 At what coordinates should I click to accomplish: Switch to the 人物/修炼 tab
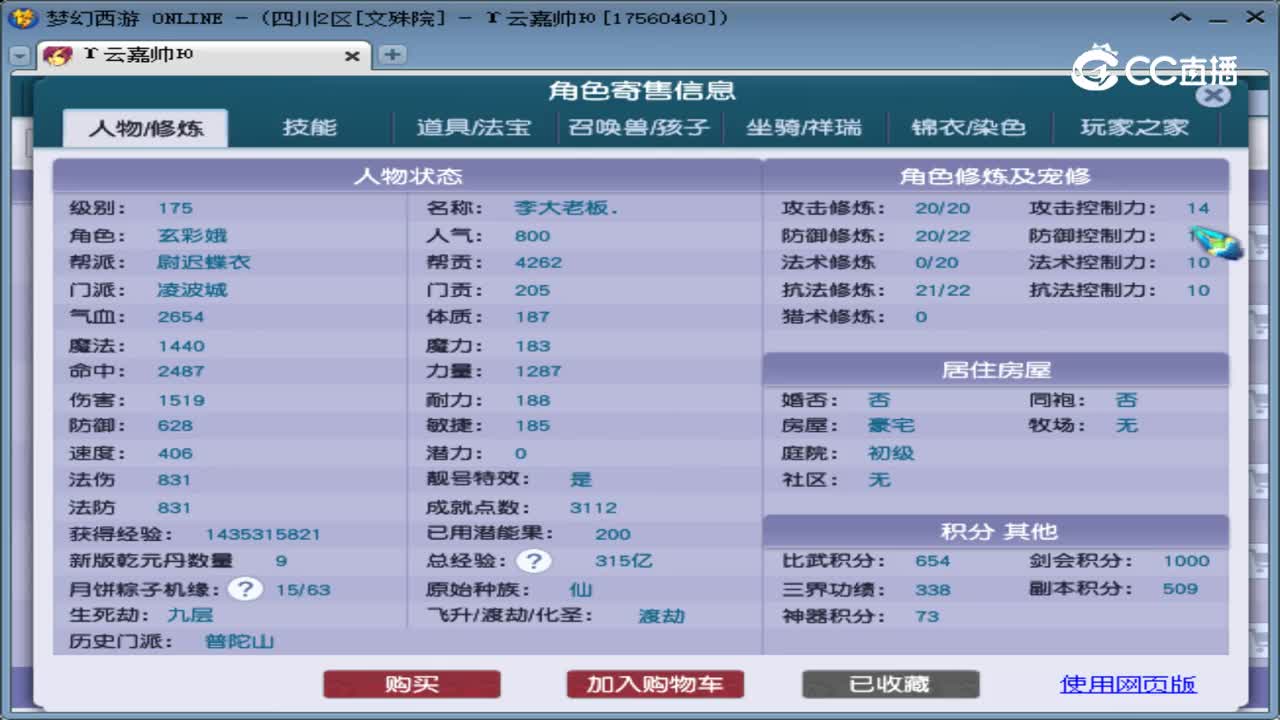point(146,128)
